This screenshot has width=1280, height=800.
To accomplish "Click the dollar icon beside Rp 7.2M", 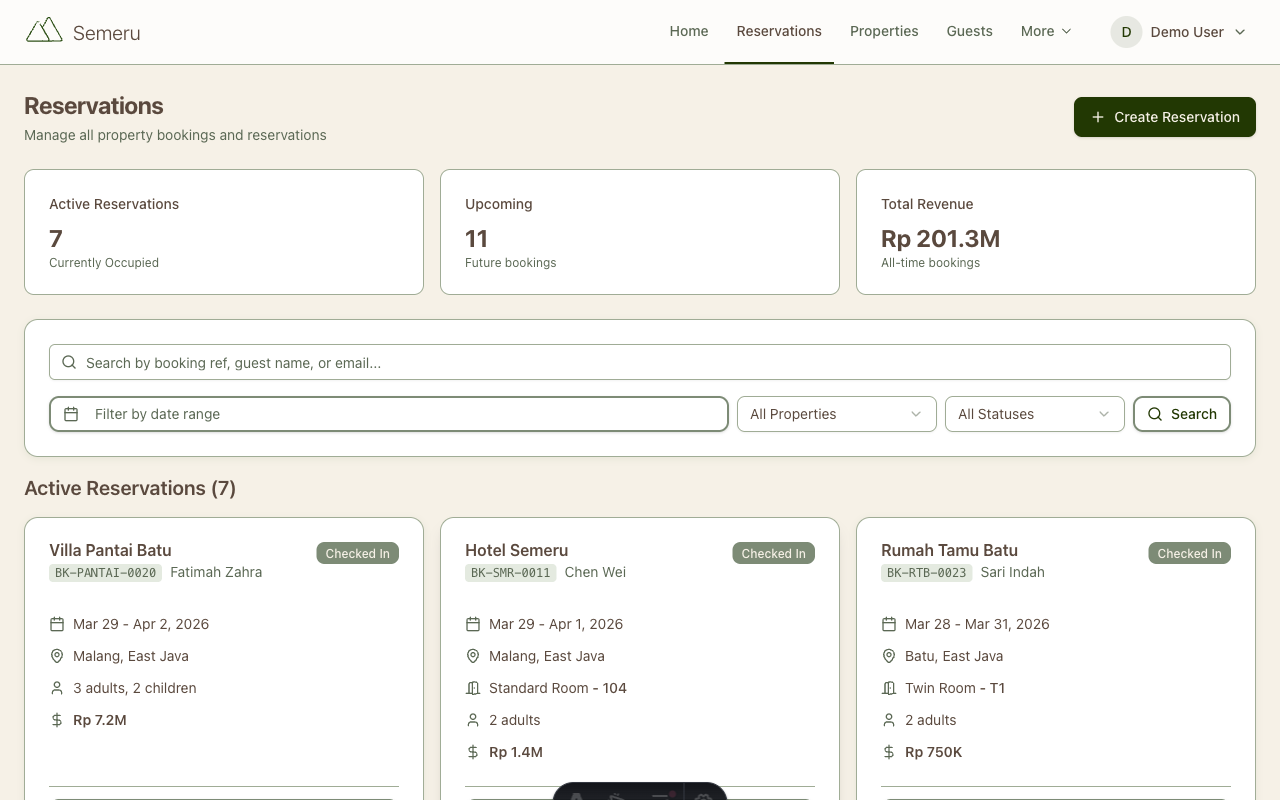I will [57, 720].
